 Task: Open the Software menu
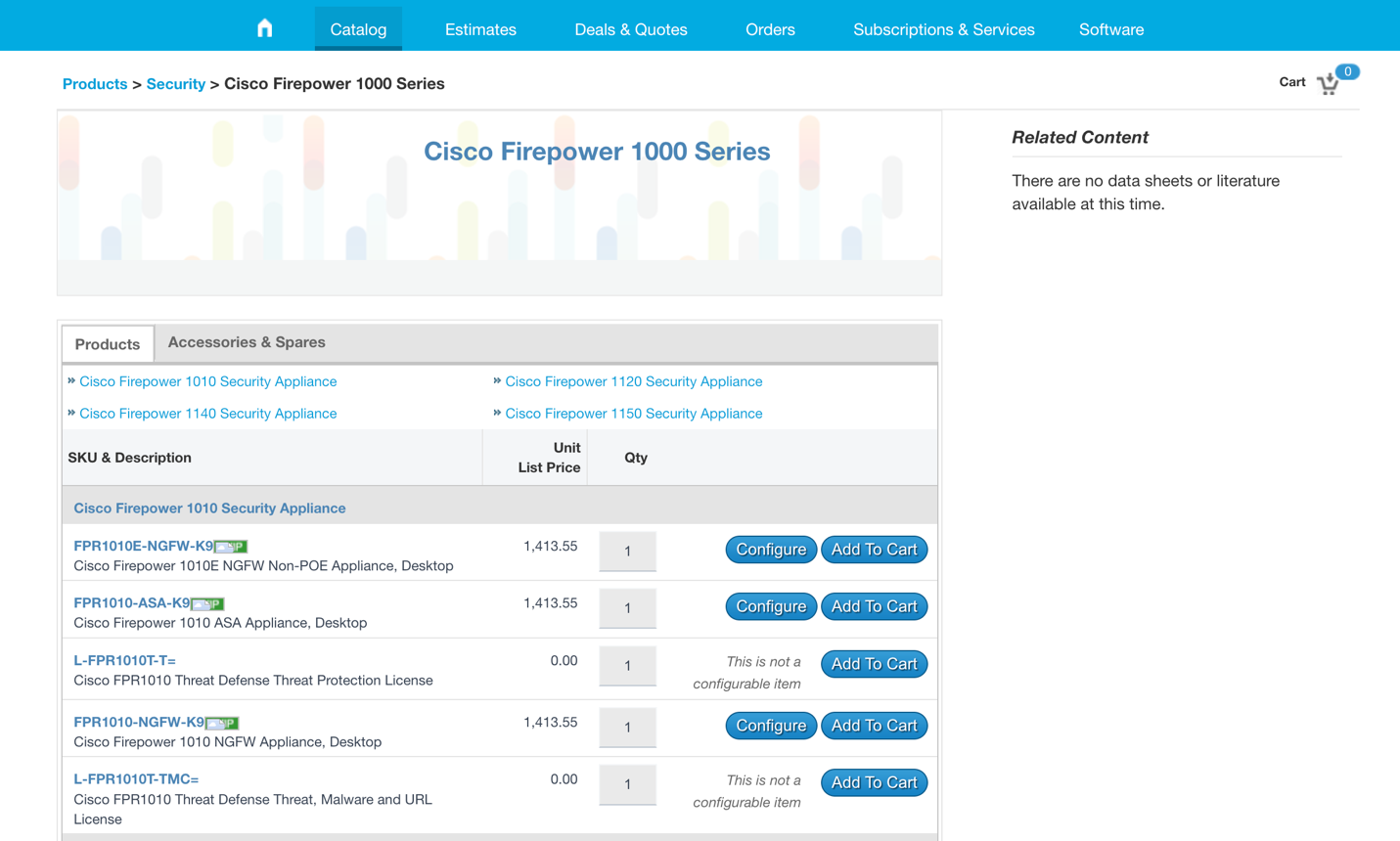click(x=1111, y=29)
